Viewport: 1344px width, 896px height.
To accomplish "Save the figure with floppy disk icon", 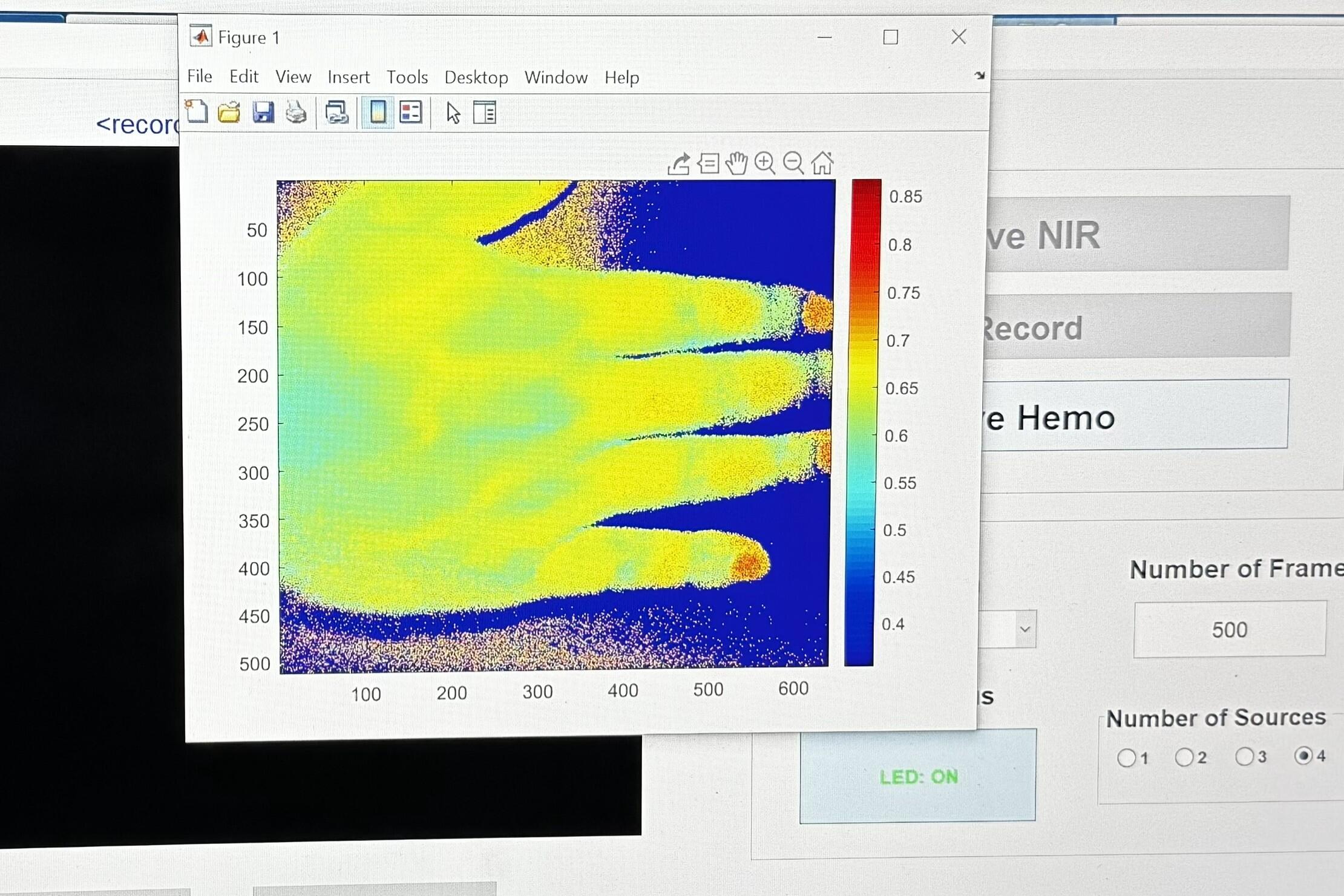I will [263, 113].
